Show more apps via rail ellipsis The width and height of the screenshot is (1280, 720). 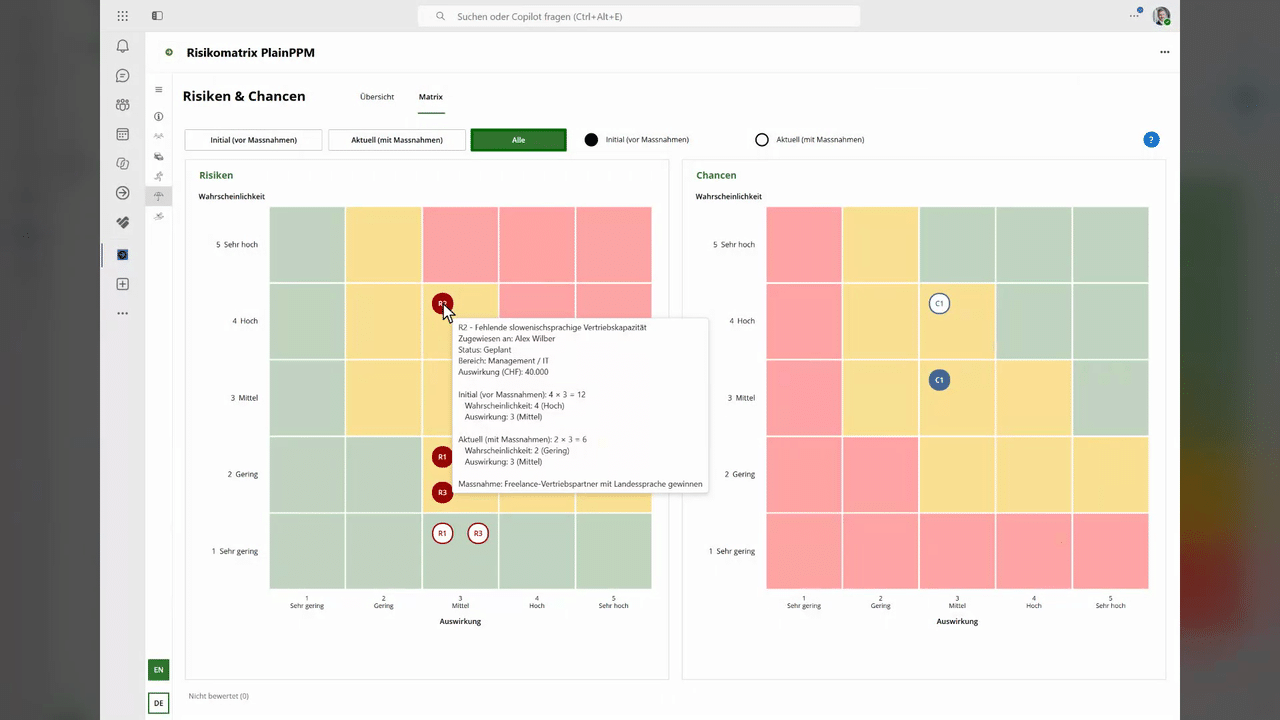123,314
